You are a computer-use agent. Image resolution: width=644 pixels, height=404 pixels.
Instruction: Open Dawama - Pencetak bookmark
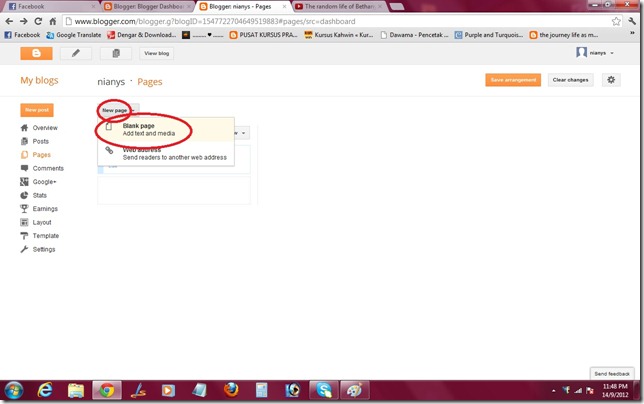[x=414, y=35]
